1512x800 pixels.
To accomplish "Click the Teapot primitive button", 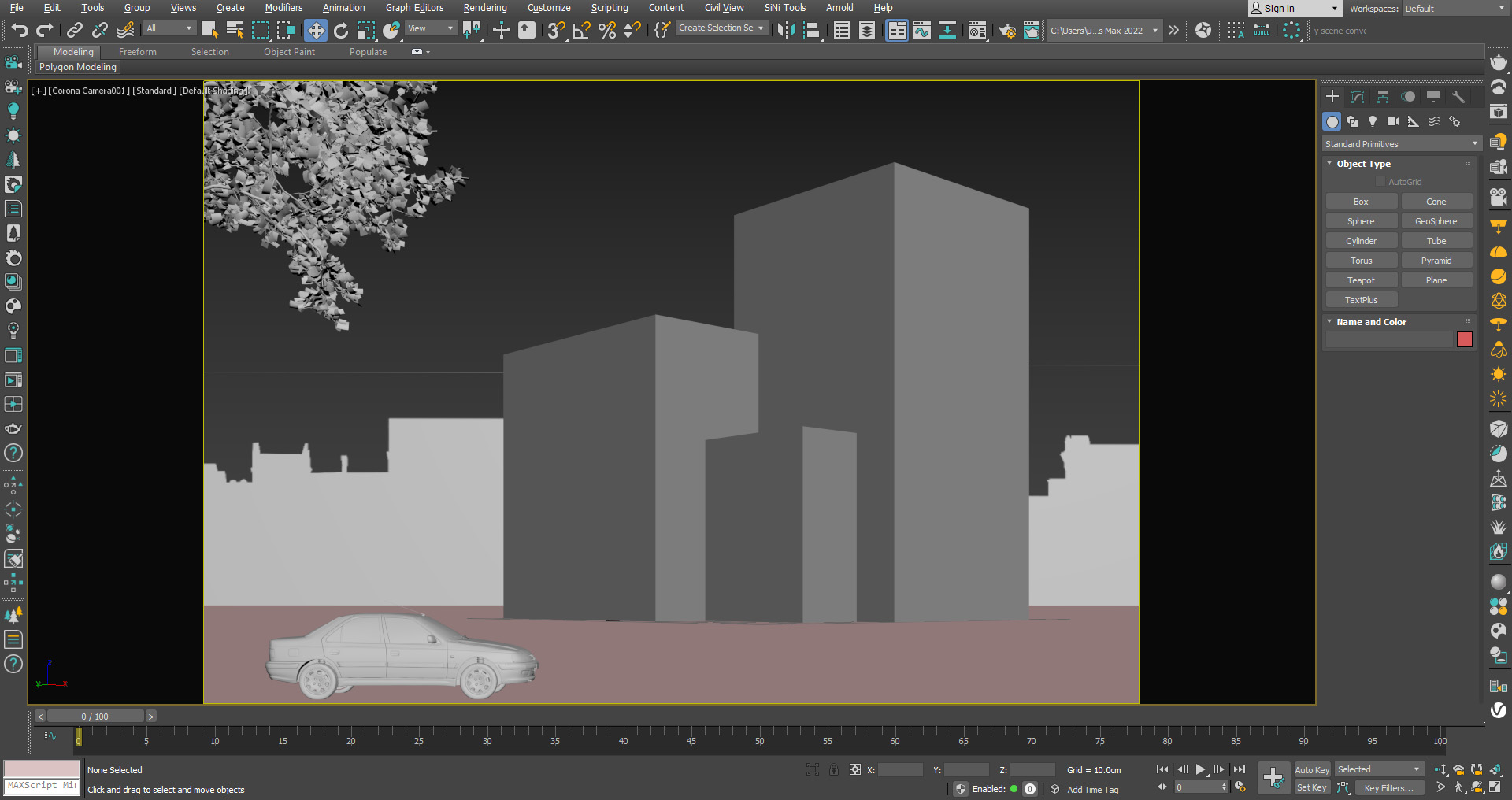I will 1361,280.
